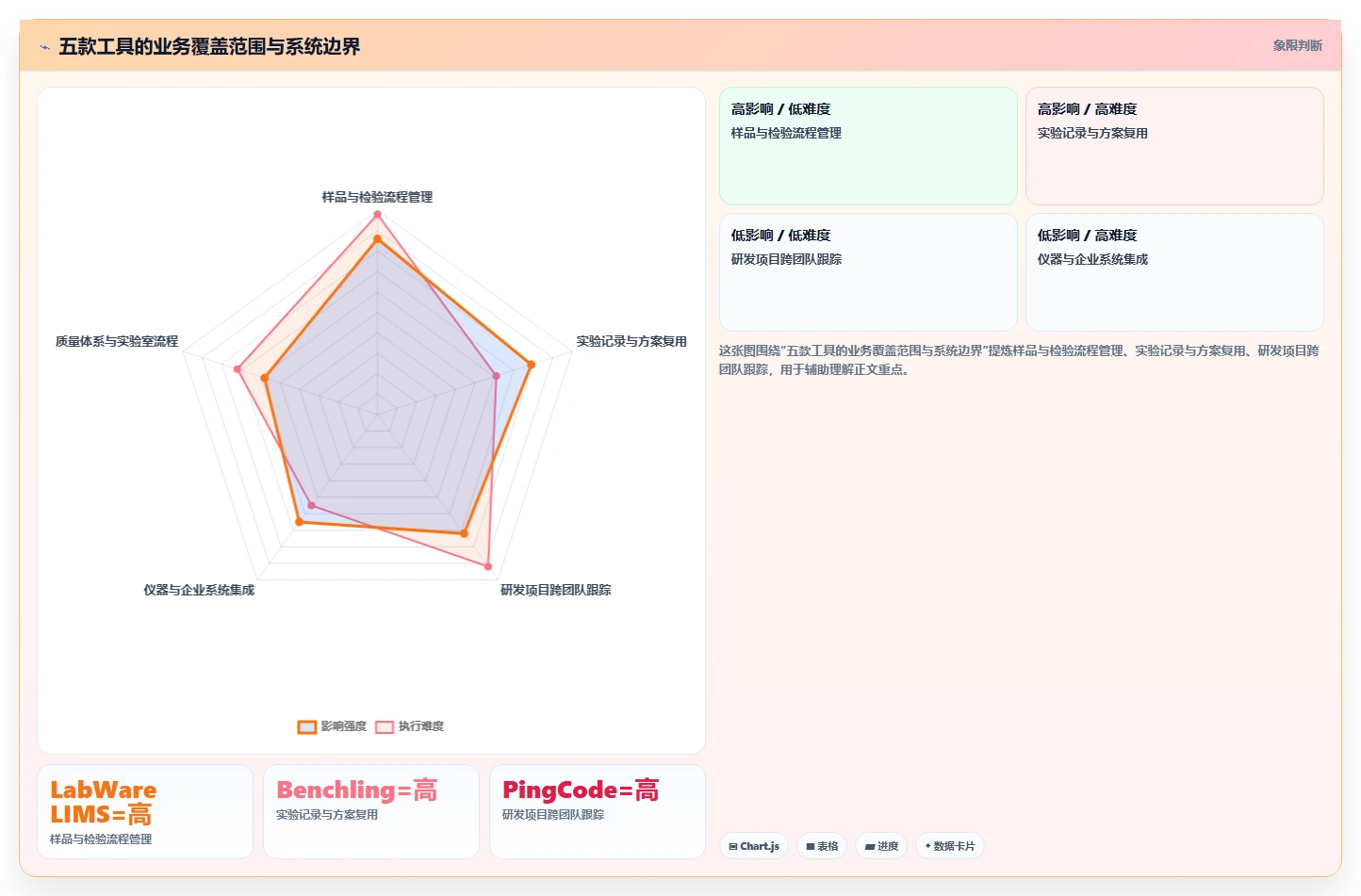The width and height of the screenshot is (1361, 896).
Task: Click pink point on 仪器与企业系统集成 axis
Action: click(311, 506)
